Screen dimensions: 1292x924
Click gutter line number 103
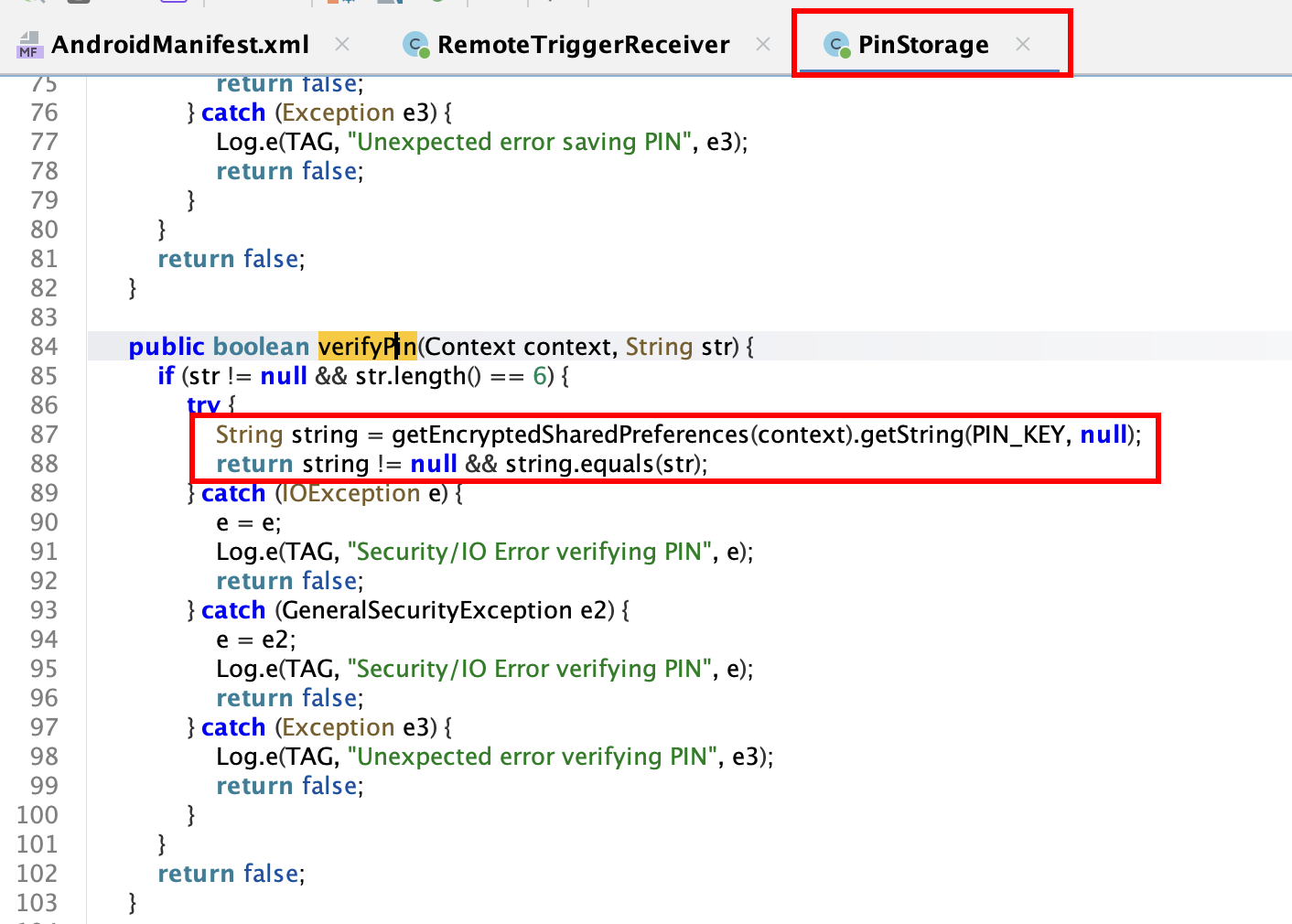37,903
